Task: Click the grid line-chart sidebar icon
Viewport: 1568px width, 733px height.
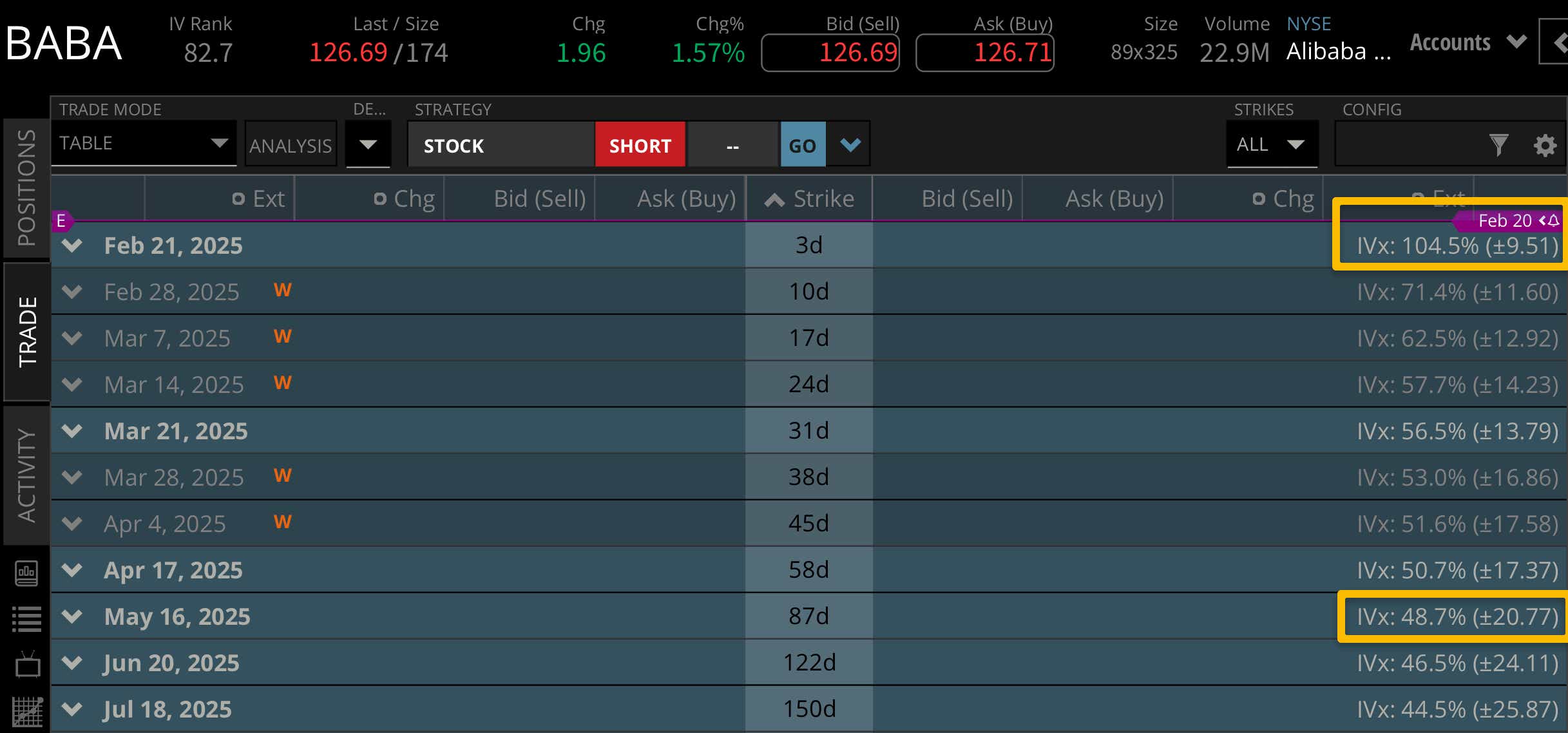Action: [27, 712]
